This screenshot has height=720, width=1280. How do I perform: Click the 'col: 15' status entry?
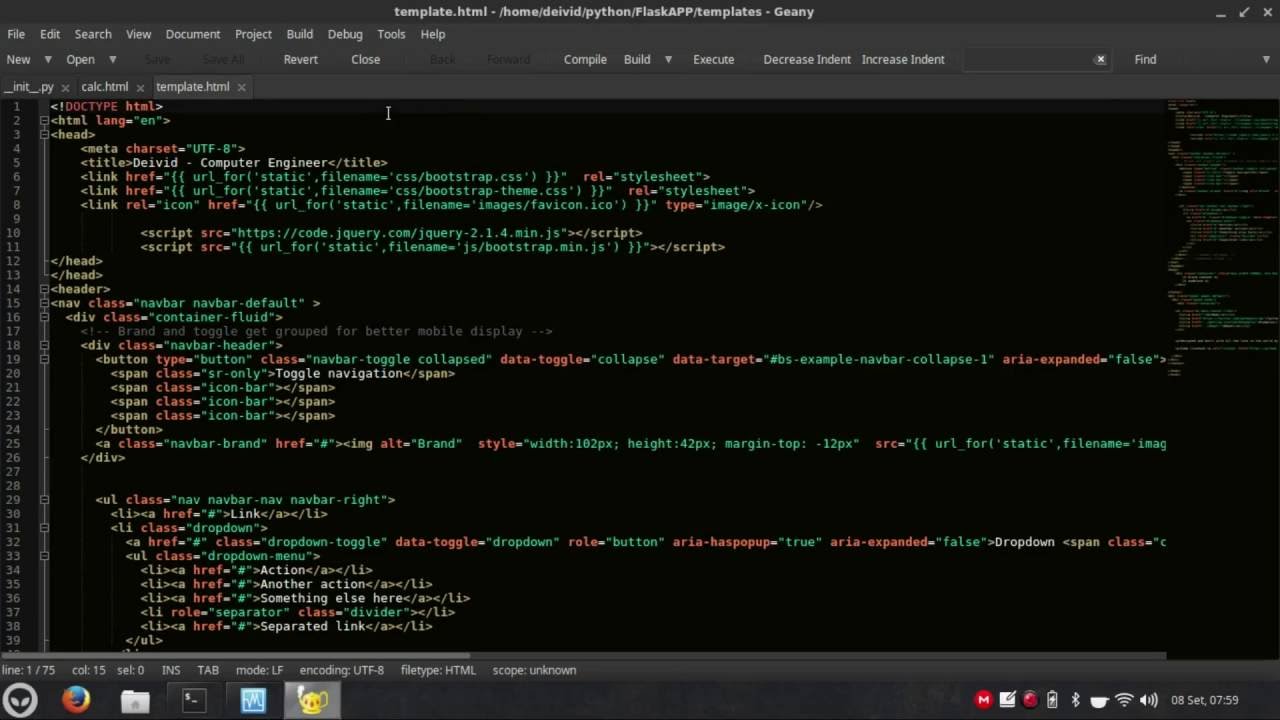tap(89, 670)
